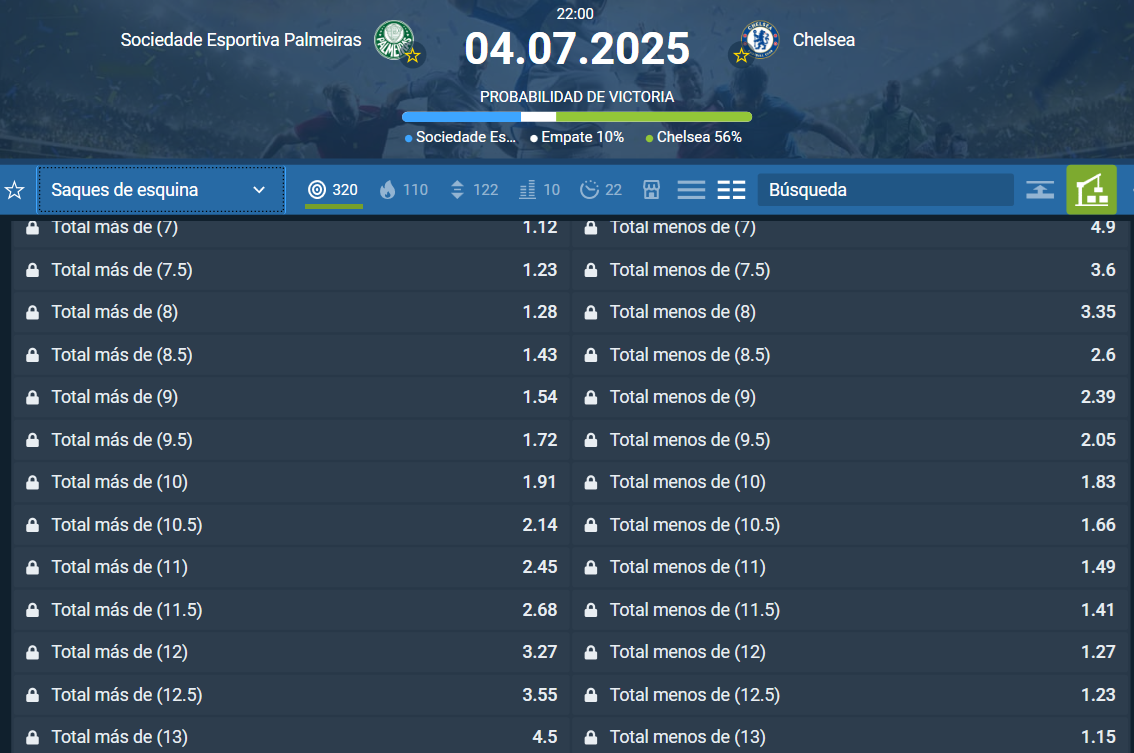The height and width of the screenshot is (753, 1134).
Task: Click the truncated Sociedade Es... legend label
Action: (x=461, y=137)
